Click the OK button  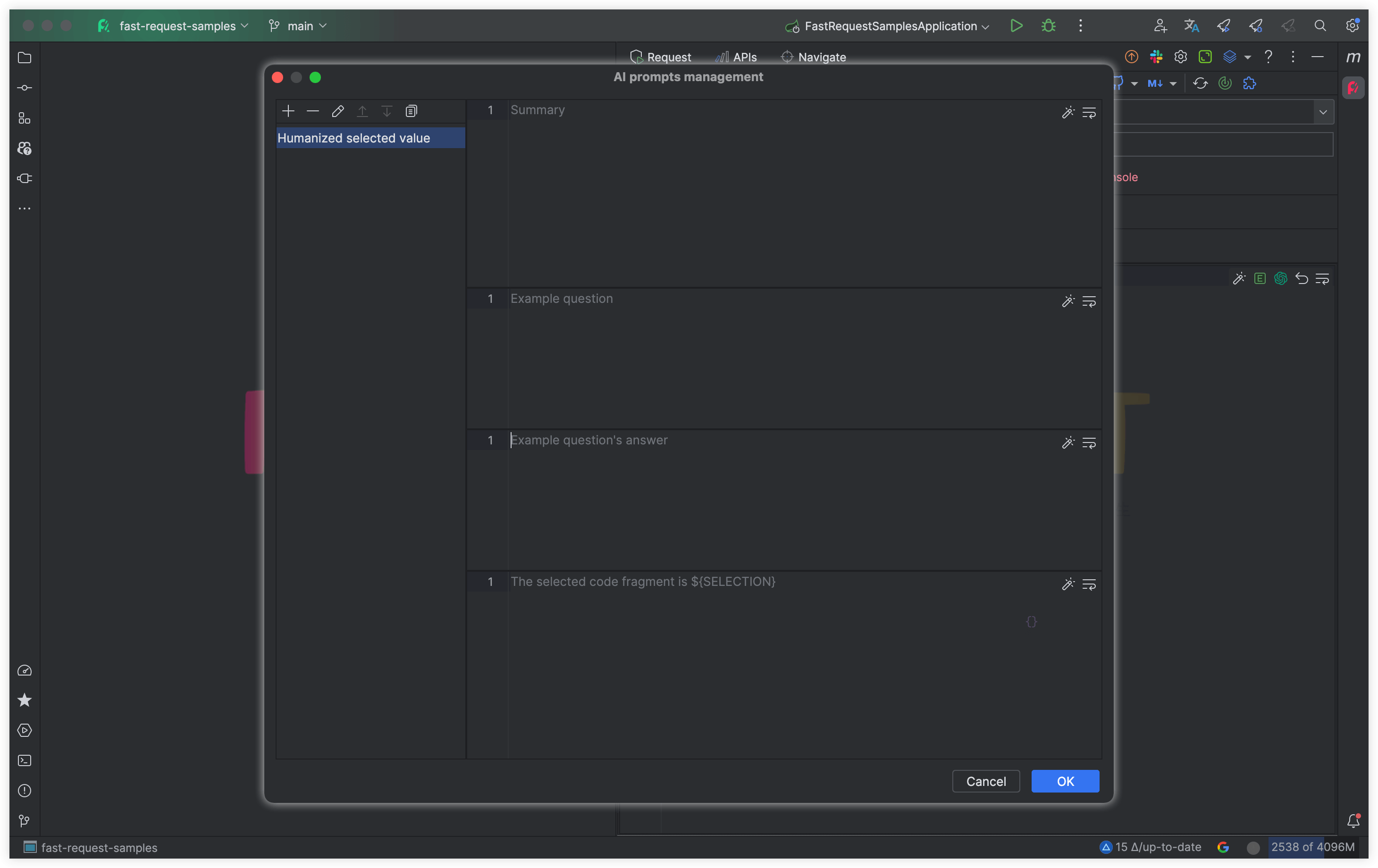[1065, 782]
